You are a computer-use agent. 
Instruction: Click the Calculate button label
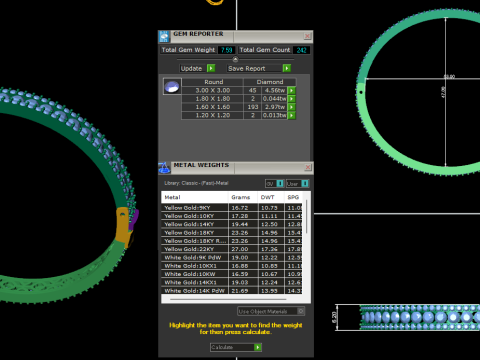pos(222,347)
